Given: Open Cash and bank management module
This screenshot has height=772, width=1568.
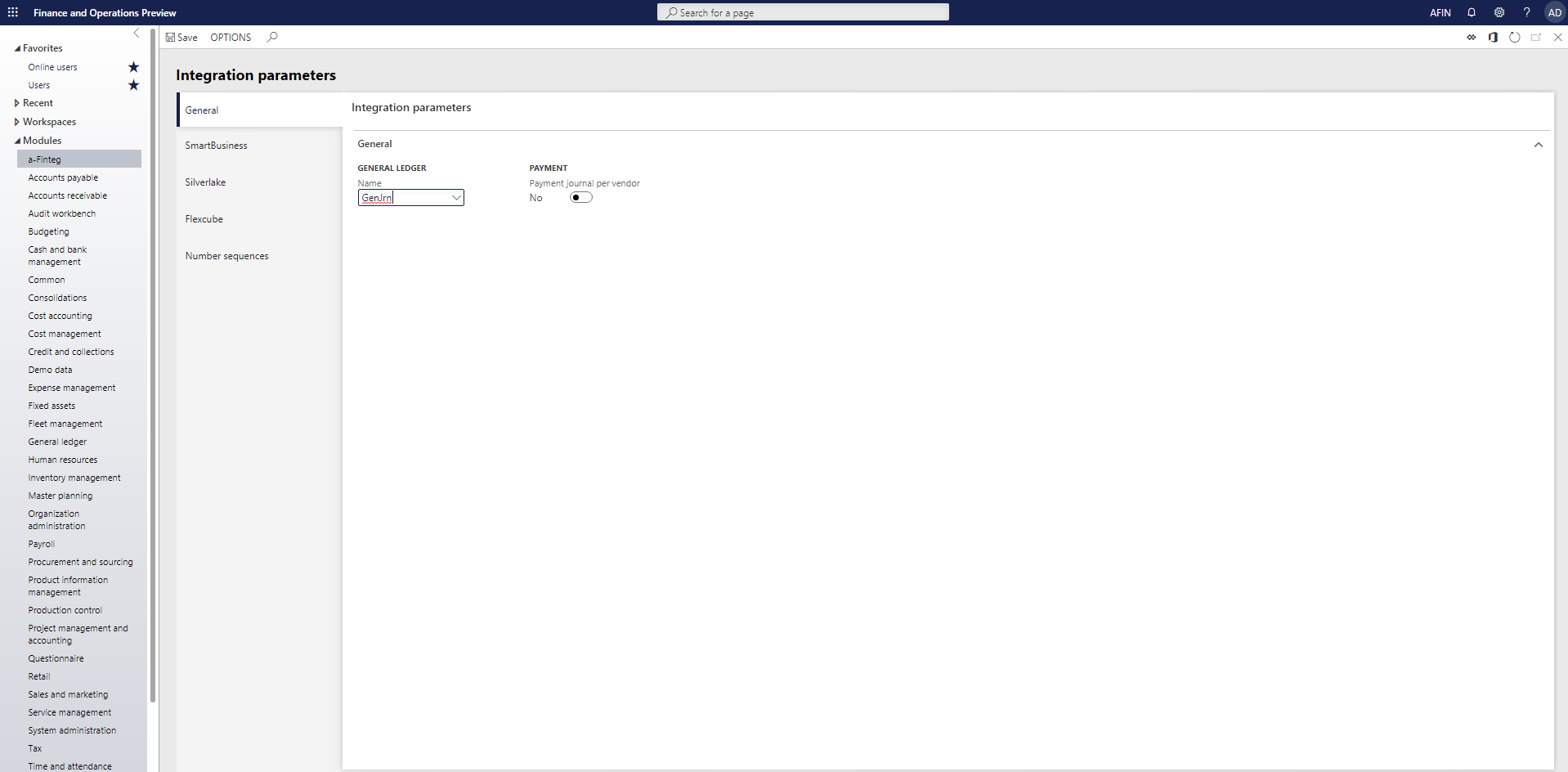Looking at the screenshot, I should pyautogui.click(x=57, y=255).
